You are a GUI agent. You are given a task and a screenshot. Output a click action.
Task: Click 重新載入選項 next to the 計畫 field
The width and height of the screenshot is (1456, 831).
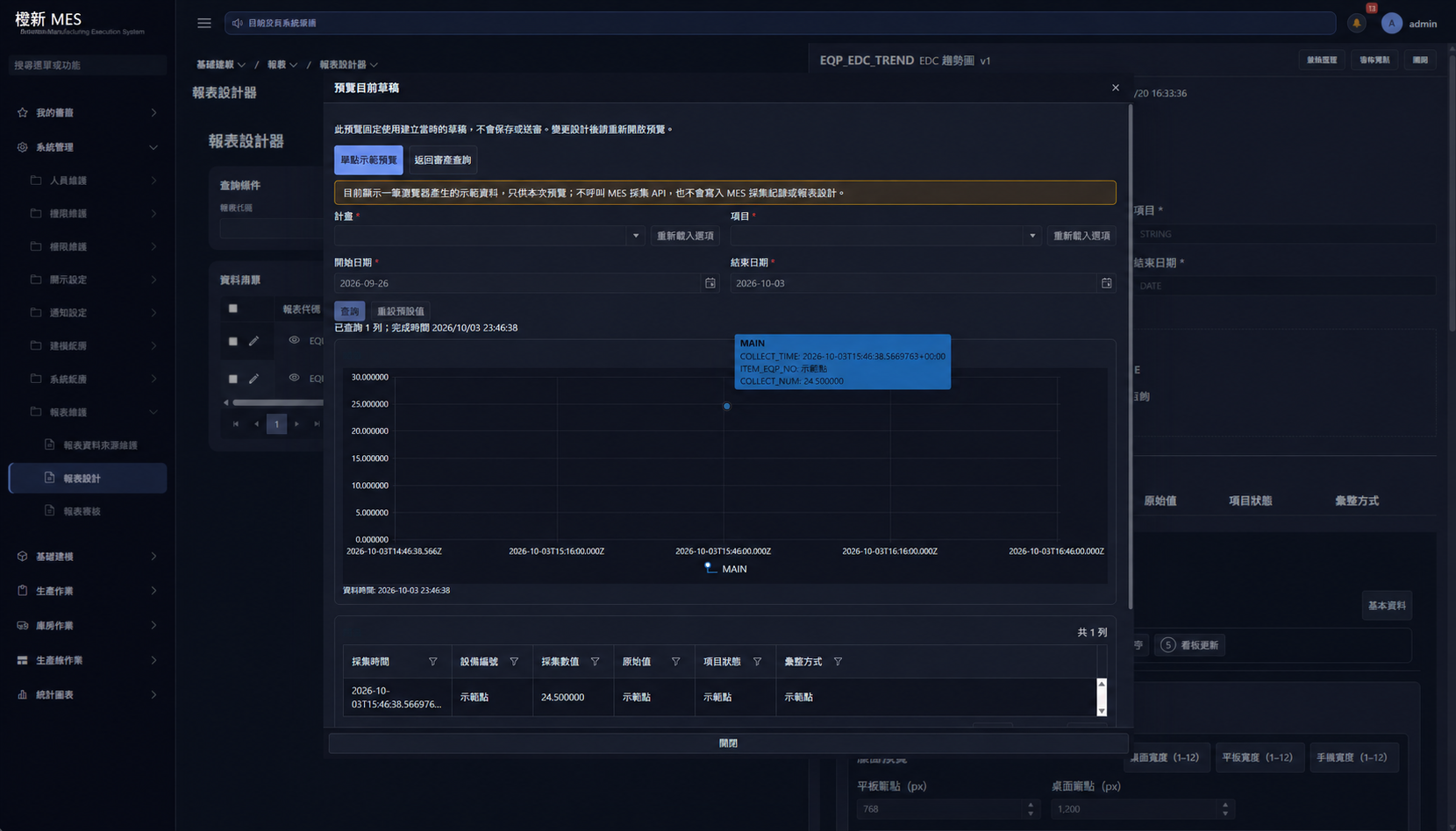point(685,236)
